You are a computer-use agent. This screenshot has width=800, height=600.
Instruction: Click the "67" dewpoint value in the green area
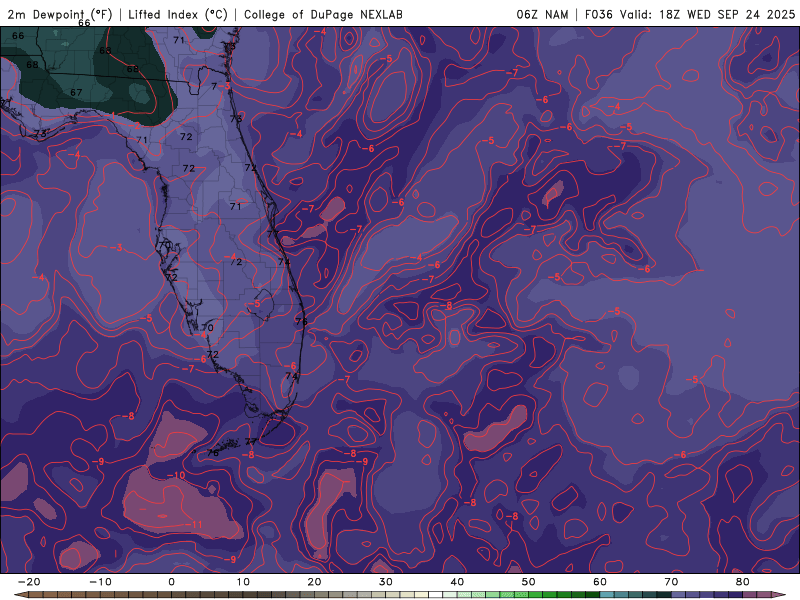coord(76,92)
